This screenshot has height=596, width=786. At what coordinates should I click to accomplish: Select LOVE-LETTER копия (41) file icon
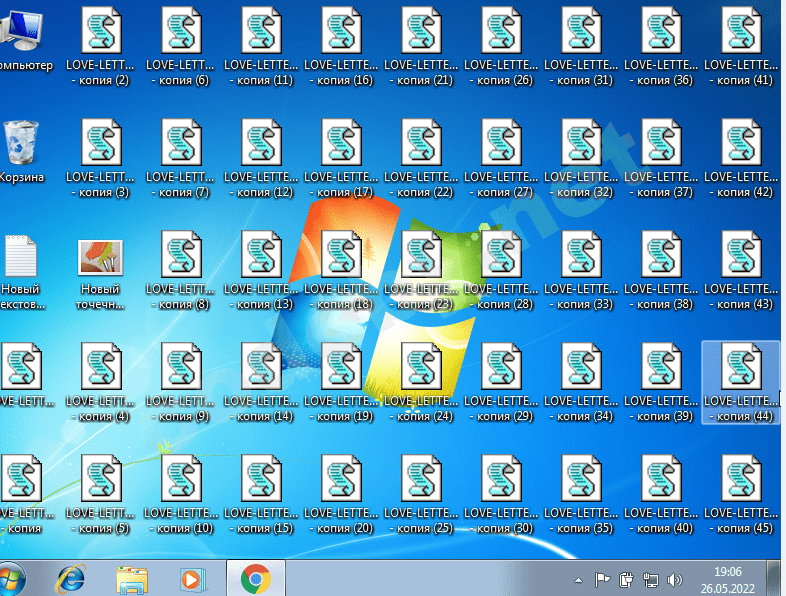point(741,31)
